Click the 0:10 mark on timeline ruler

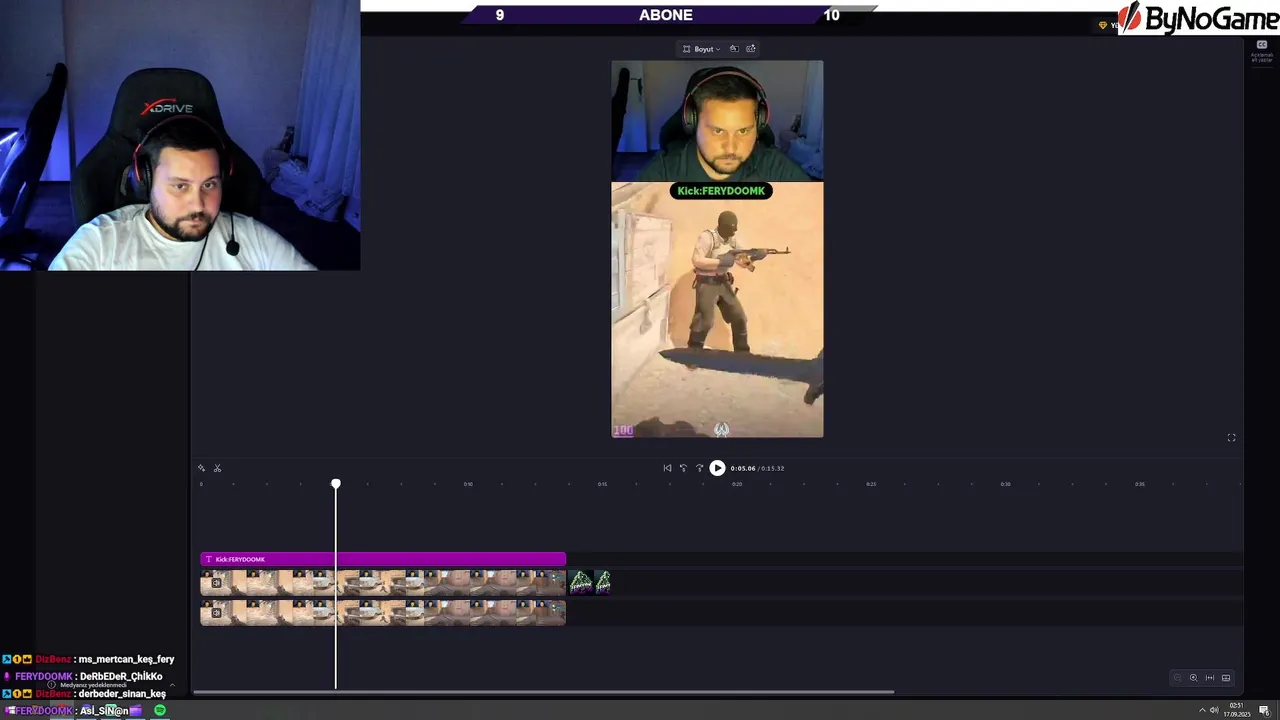(x=468, y=484)
